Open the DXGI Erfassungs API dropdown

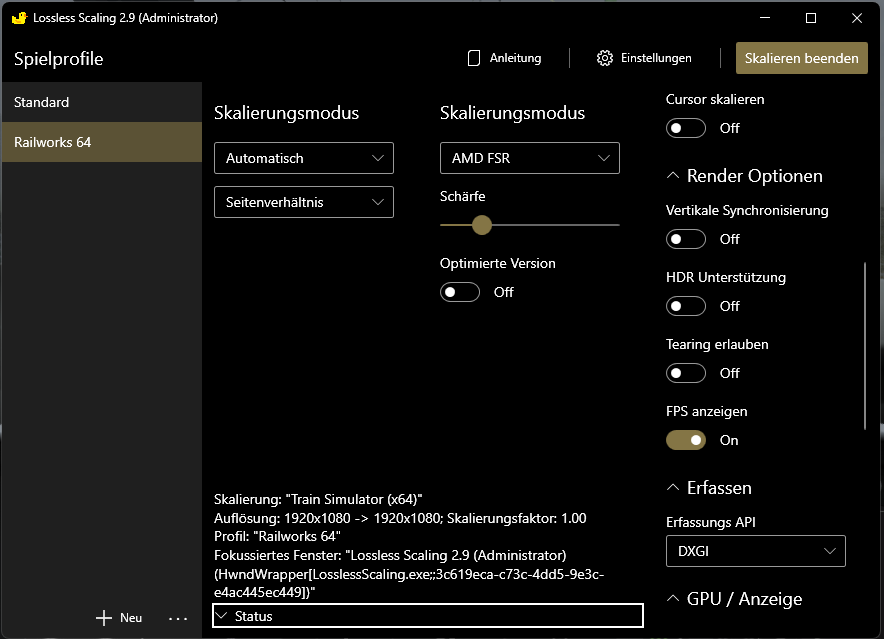(755, 551)
